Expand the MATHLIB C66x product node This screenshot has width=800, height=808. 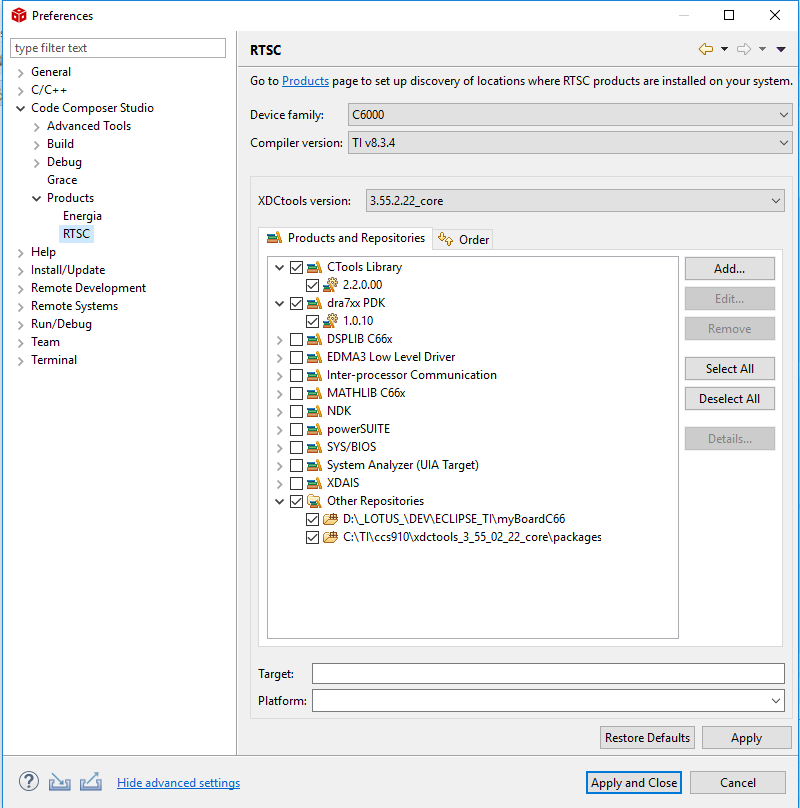[279, 394]
